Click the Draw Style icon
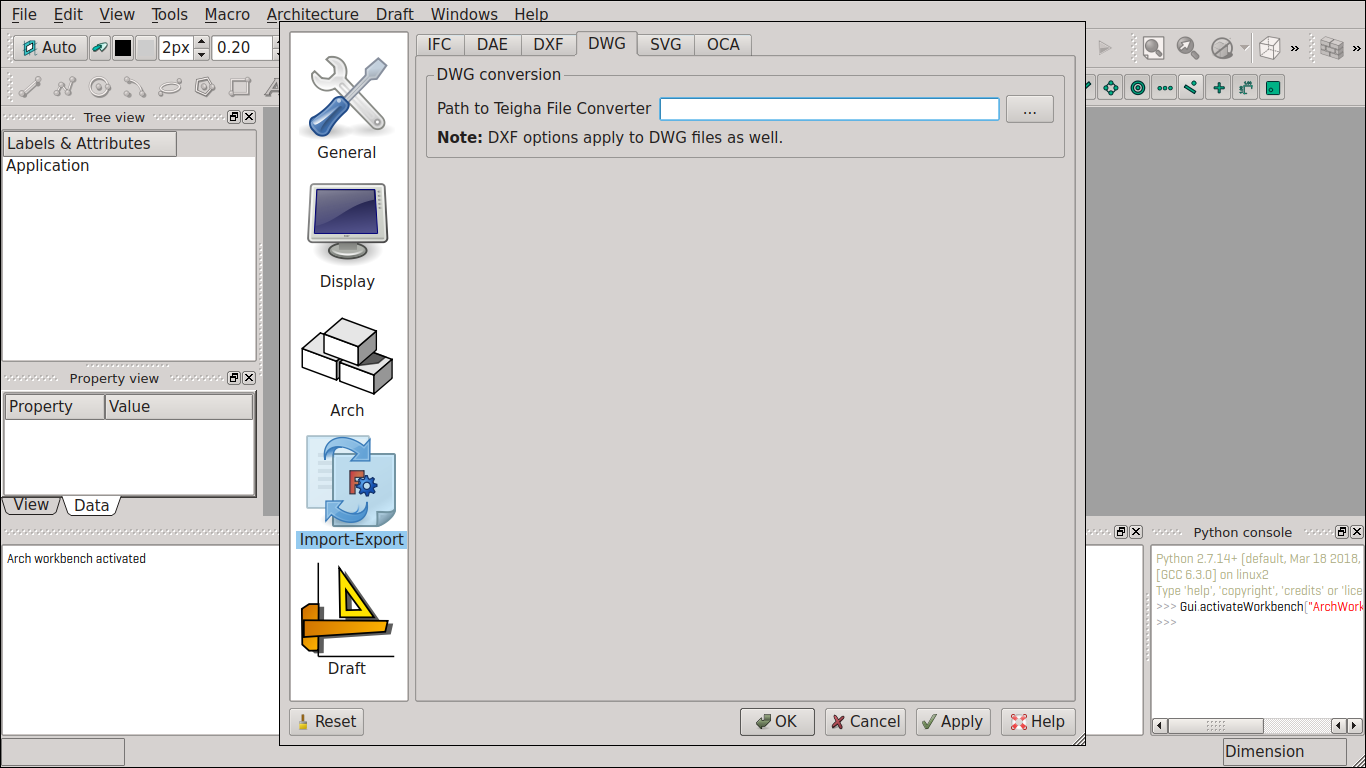 pyautogui.click(x=1221, y=47)
